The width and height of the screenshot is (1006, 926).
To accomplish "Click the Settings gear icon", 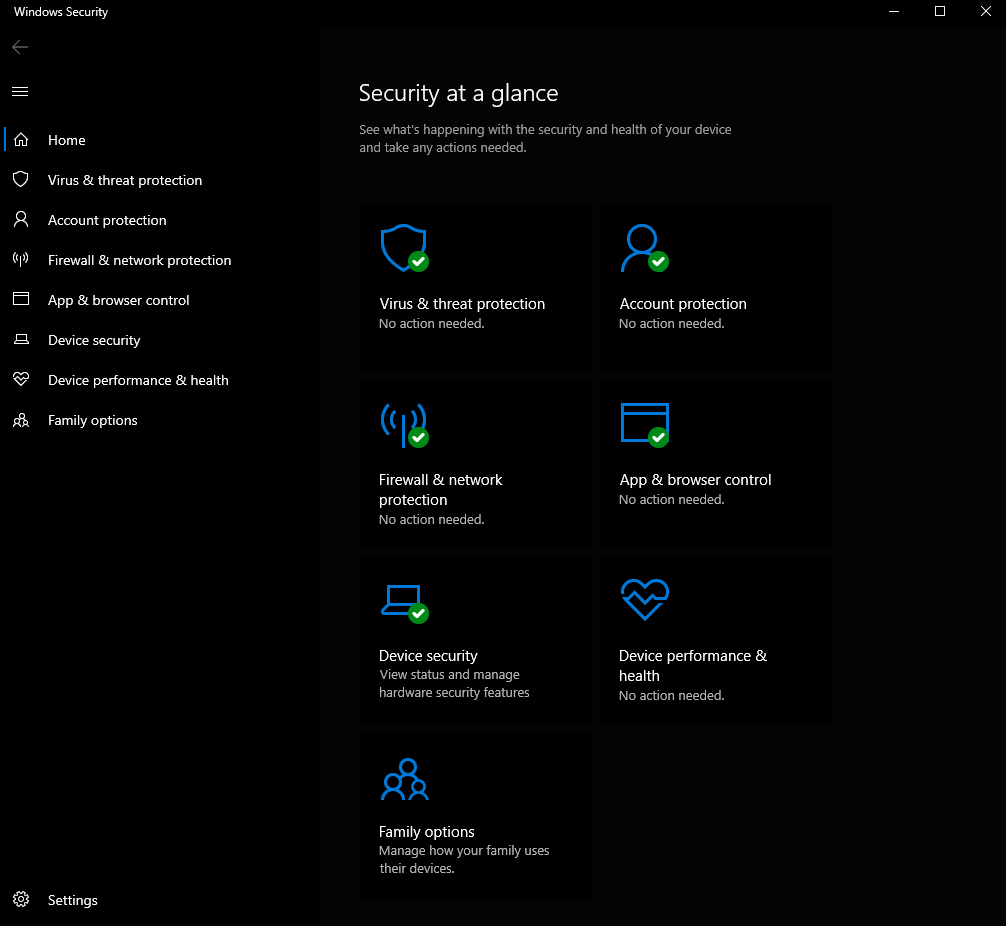I will click(x=21, y=900).
